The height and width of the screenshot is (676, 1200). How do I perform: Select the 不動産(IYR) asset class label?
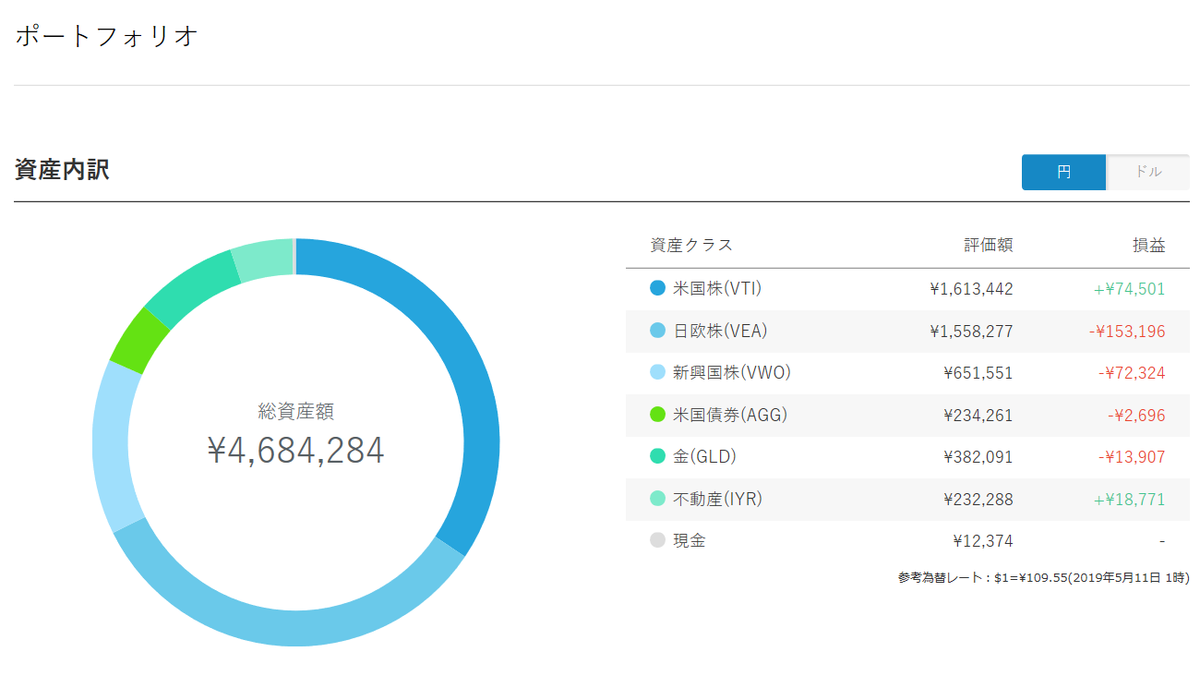tap(717, 499)
